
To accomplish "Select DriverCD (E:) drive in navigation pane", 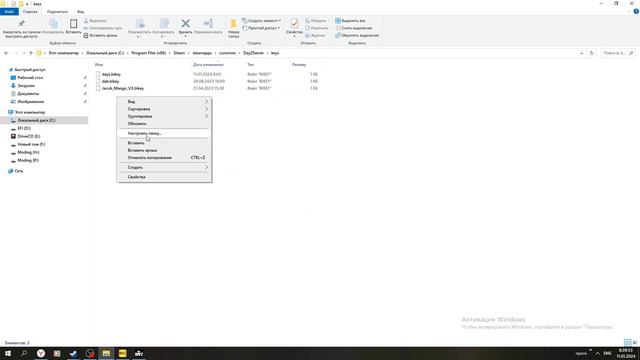I will 29,136.
